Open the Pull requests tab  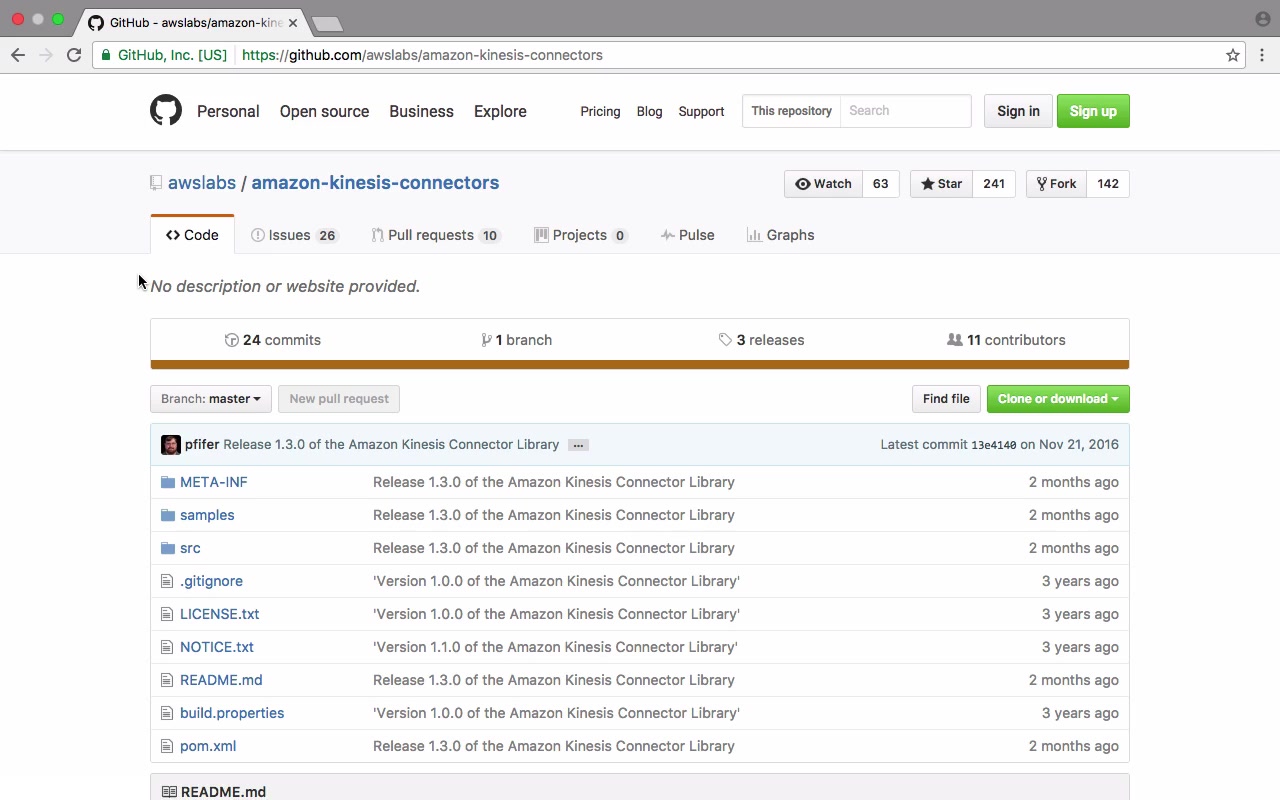[435, 235]
